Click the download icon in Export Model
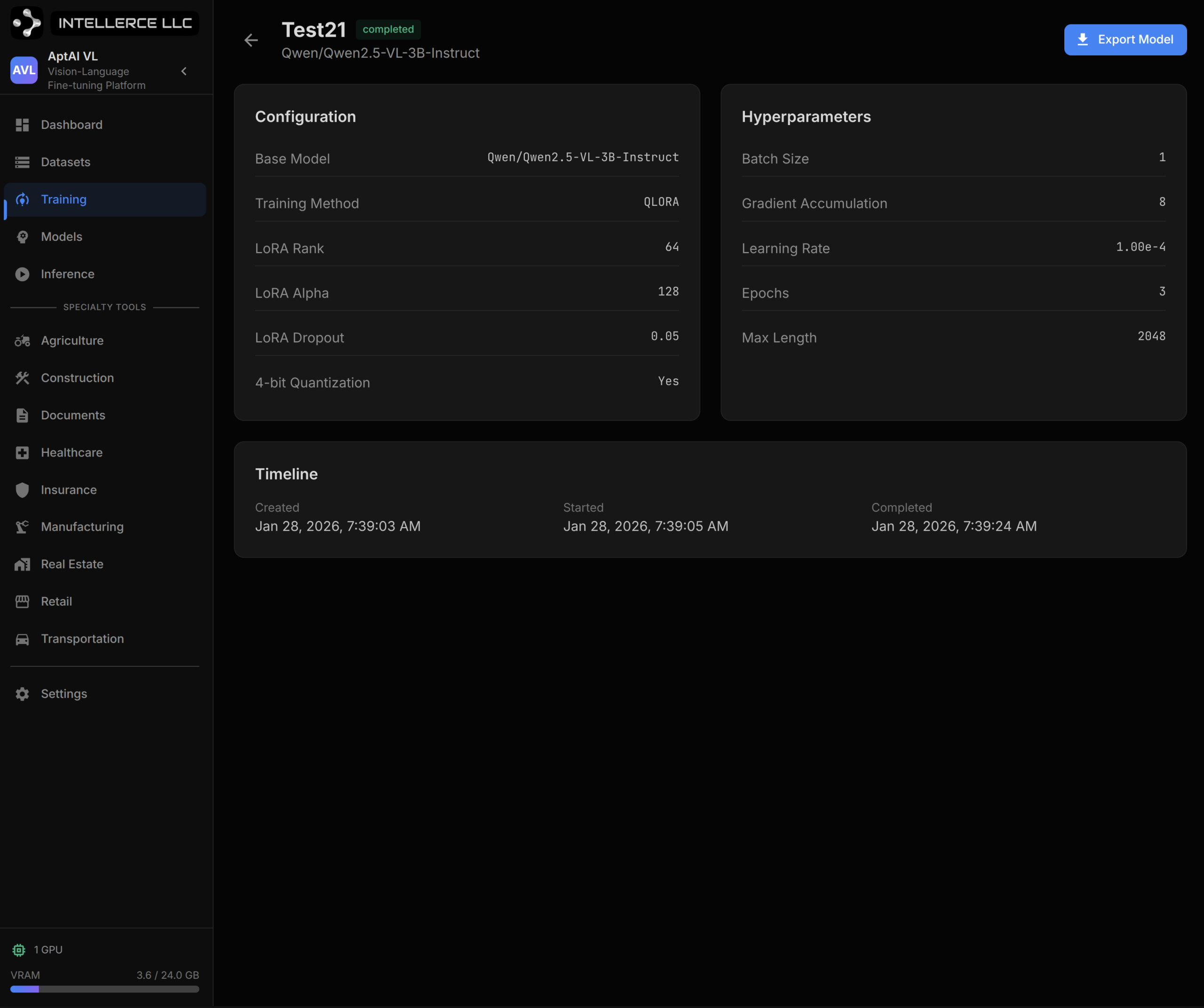This screenshot has width=1204, height=1008. pos(1083,39)
